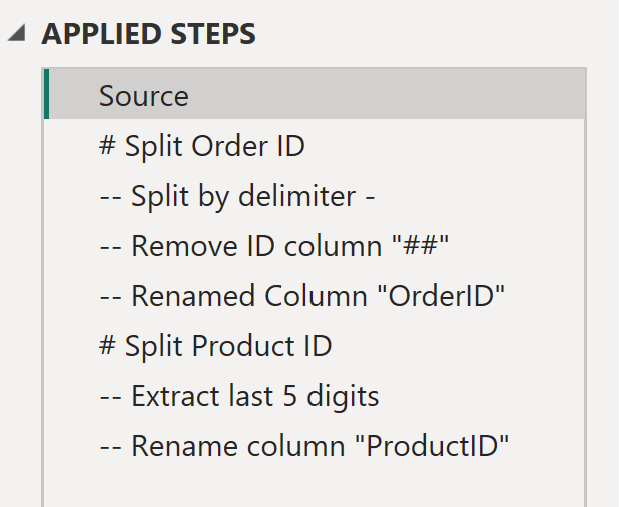Screen dimensions: 620x507
Task: Click the APPLIED STEPS header text
Action: (x=148, y=35)
